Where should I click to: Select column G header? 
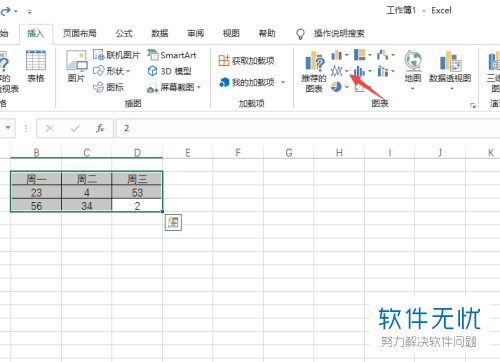[x=289, y=153]
